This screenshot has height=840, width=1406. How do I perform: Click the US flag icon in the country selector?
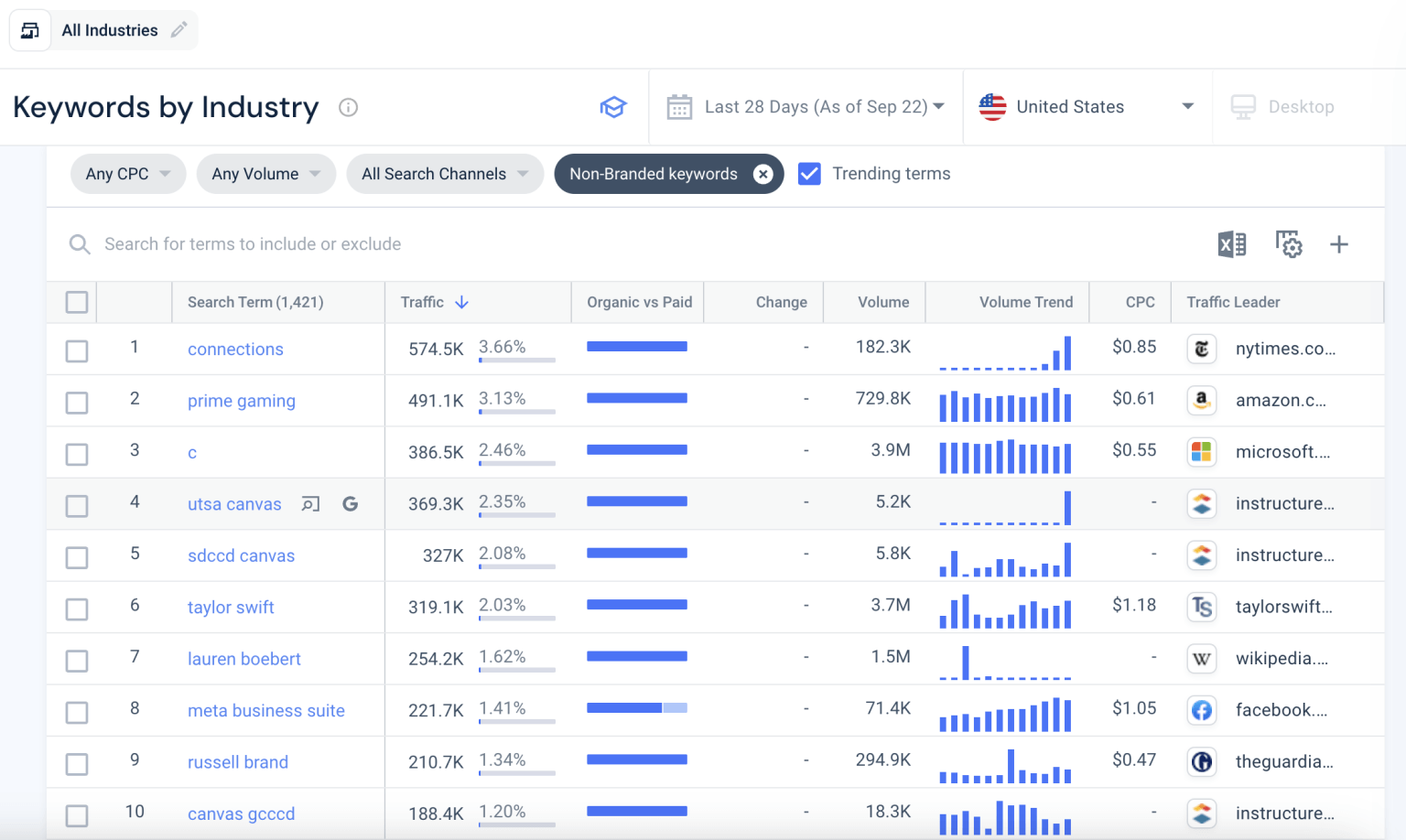pyautogui.click(x=992, y=107)
